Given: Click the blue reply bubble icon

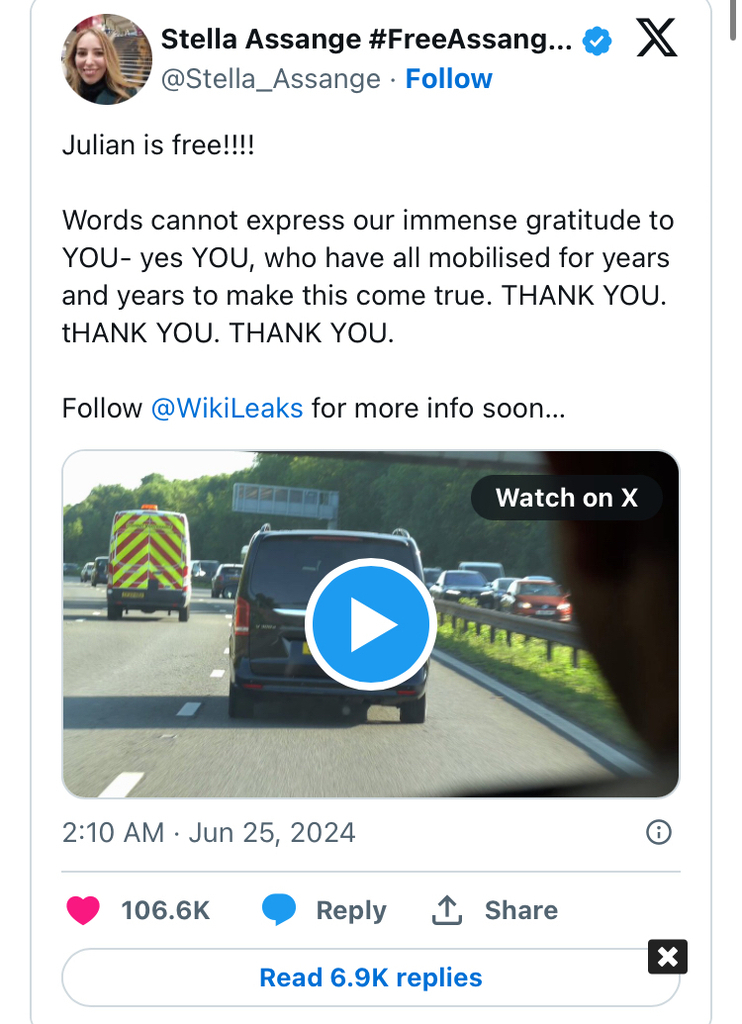Looking at the screenshot, I should (279, 910).
